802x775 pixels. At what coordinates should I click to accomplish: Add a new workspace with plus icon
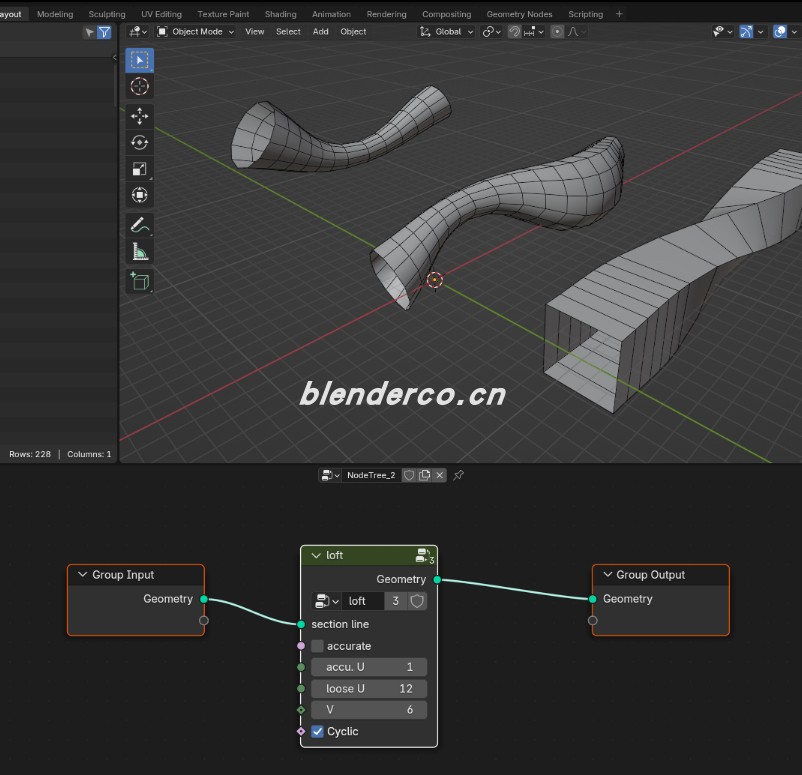[x=619, y=14]
